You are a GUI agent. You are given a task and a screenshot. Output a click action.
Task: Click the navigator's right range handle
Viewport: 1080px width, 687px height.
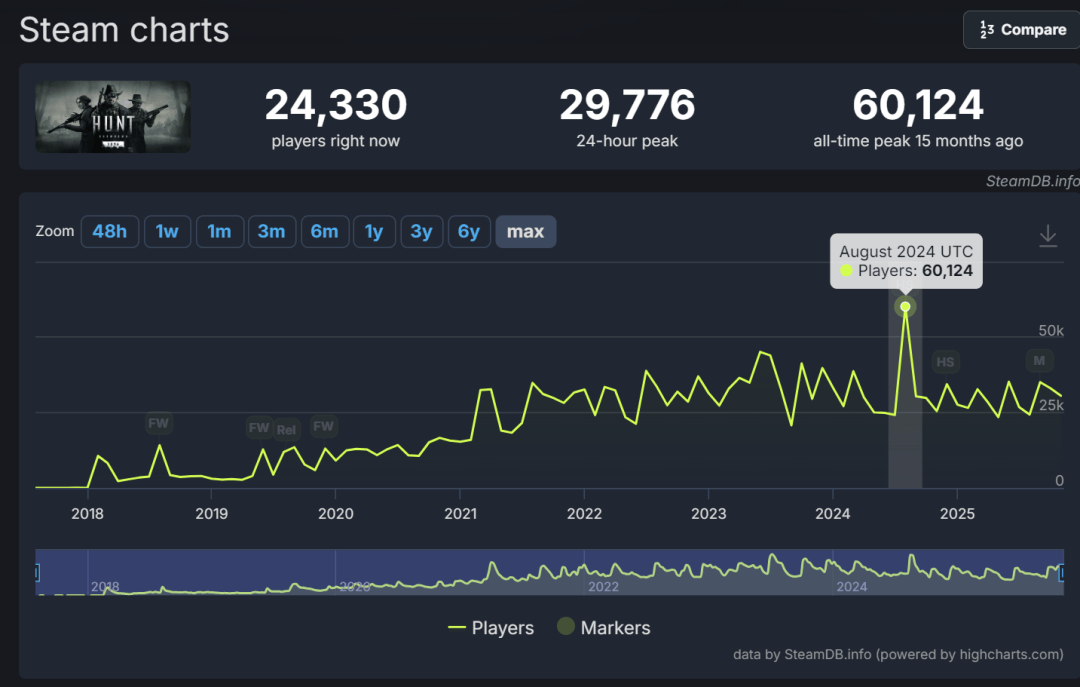[1063, 572]
